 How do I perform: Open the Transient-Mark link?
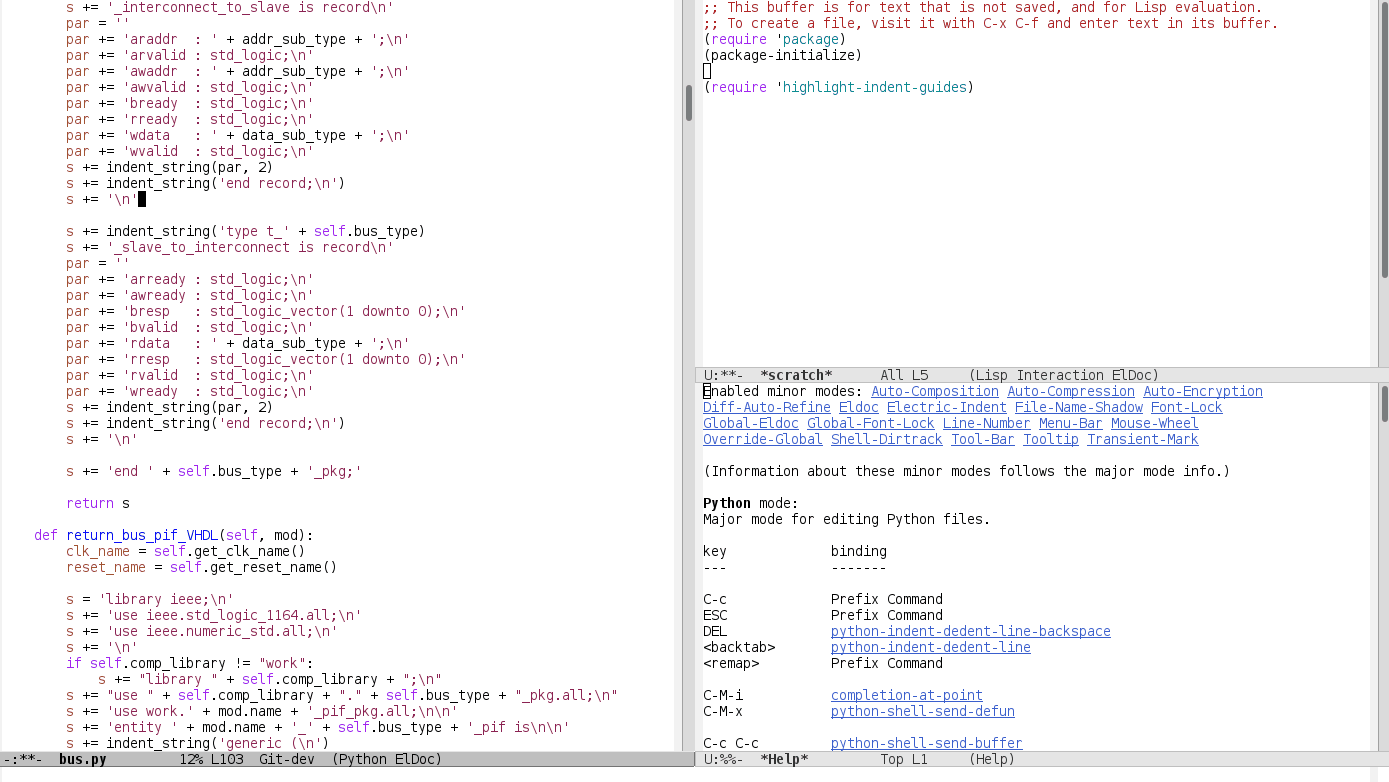pos(1143,439)
